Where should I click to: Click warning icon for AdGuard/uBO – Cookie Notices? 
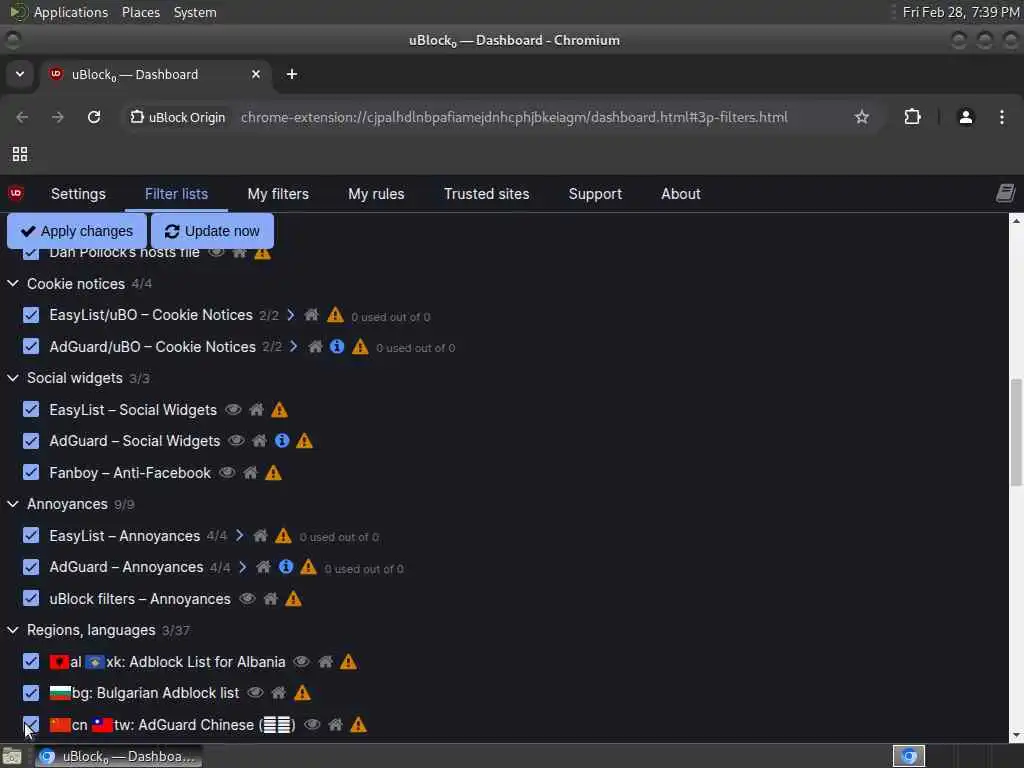pos(360,347)
